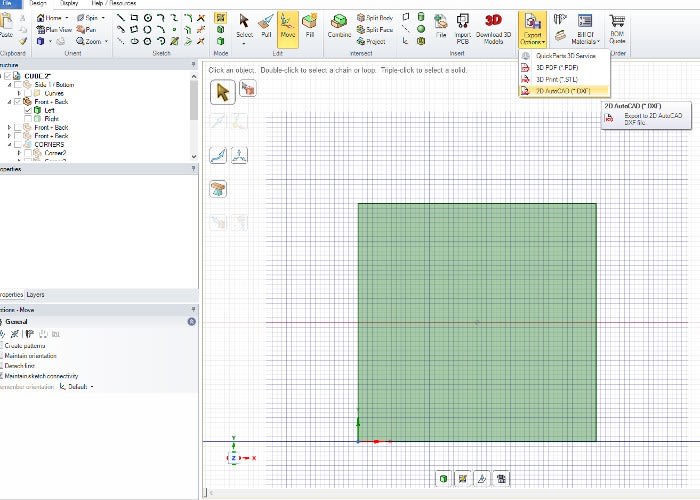This screenshot has width=700, height=500.
Task: Open the Home view dropdown arrow
Action: (67, 18)
